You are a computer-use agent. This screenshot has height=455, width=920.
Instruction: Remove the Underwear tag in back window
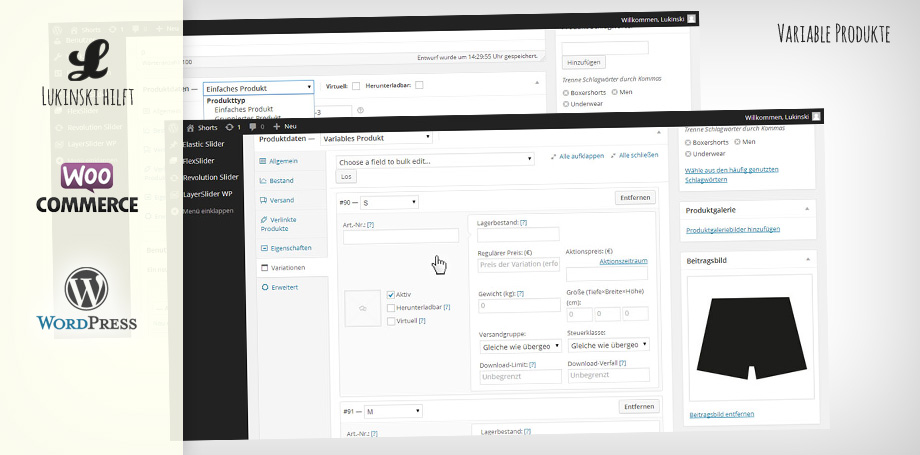point(566,104)
